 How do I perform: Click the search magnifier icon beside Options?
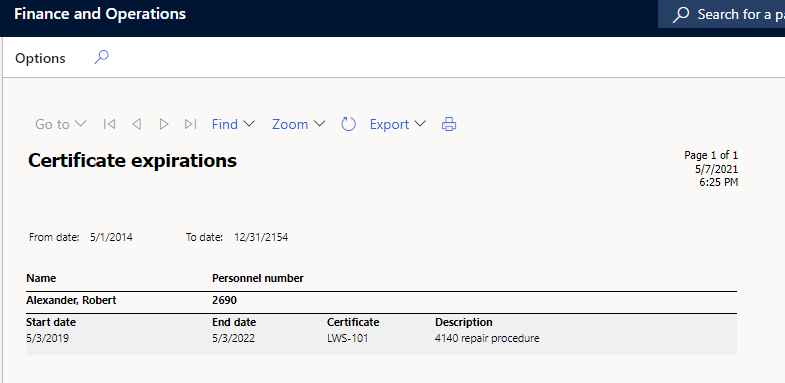pos(102,57)
